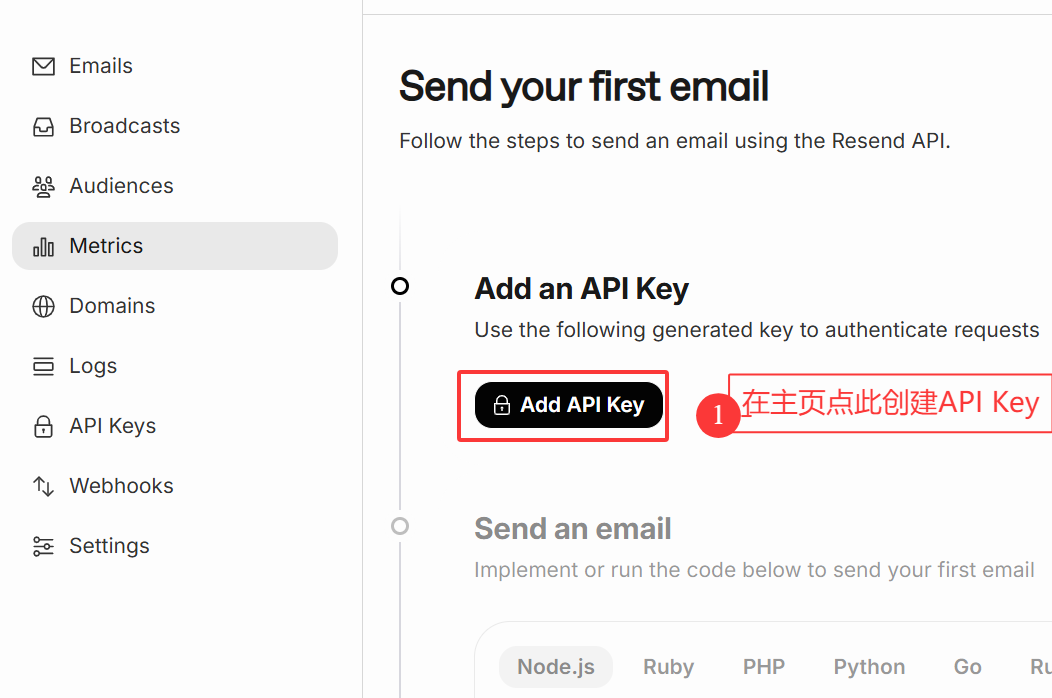Switch to the Ruby code tab
The image size is (1052, 698).
click(668, 667)
